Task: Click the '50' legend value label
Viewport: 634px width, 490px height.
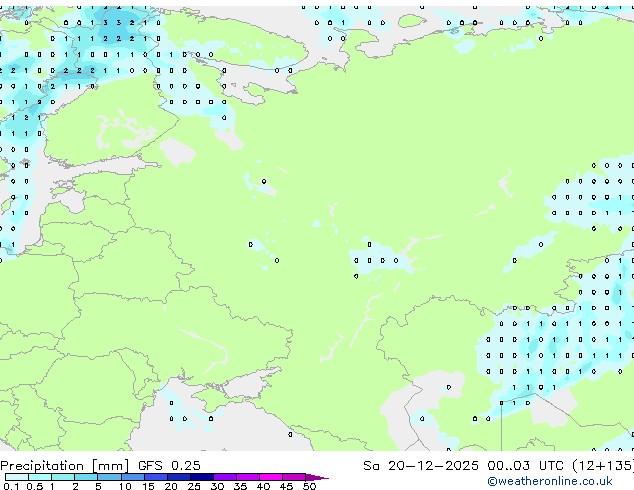Action: click(309, 486)
